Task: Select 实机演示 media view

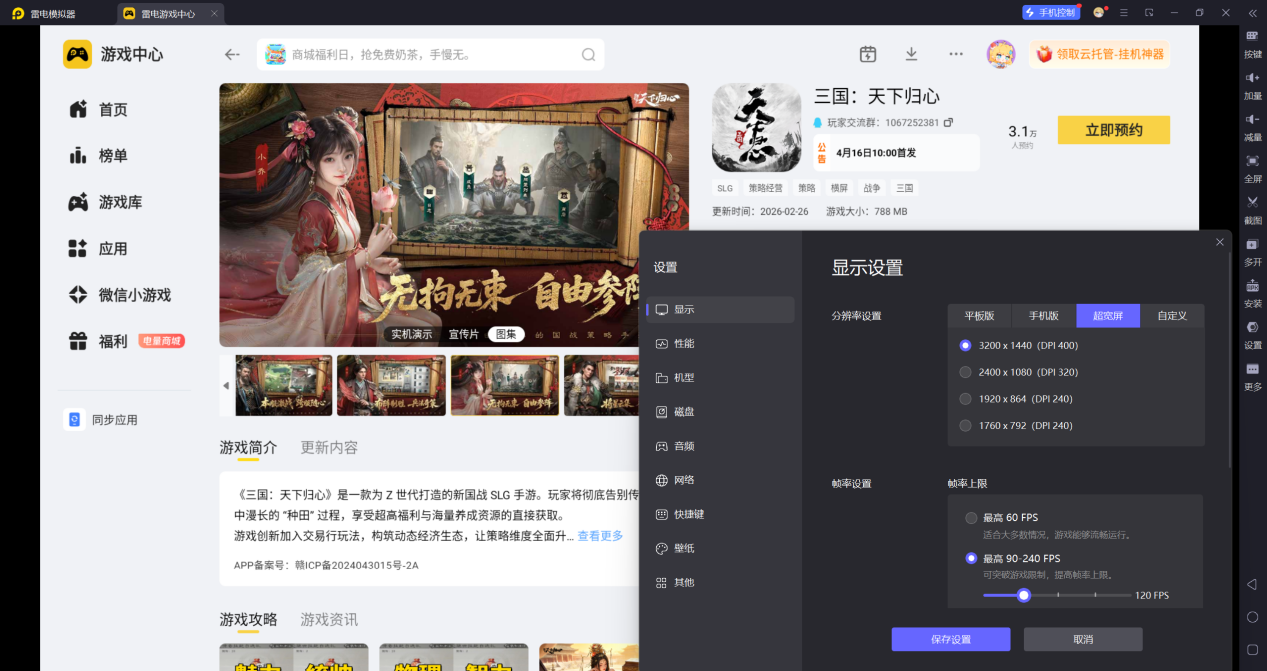Action: [x=412, y=334]
